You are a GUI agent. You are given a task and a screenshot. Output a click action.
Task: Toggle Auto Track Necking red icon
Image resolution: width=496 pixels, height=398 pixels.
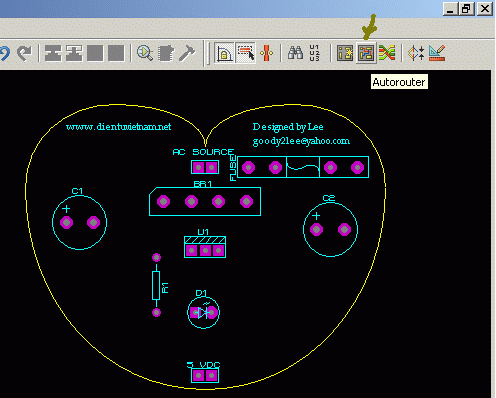click(267, 53)
